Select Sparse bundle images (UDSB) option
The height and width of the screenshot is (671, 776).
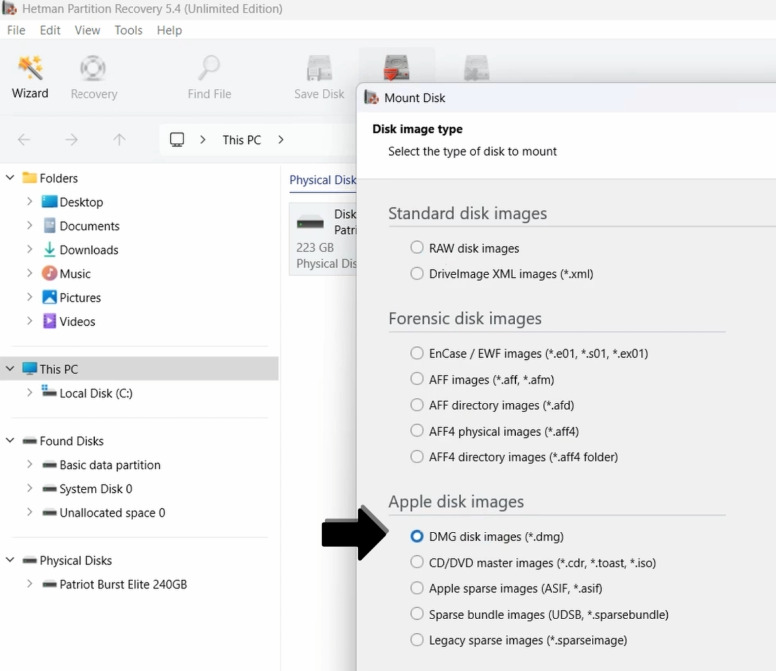(x=417, y=614)
